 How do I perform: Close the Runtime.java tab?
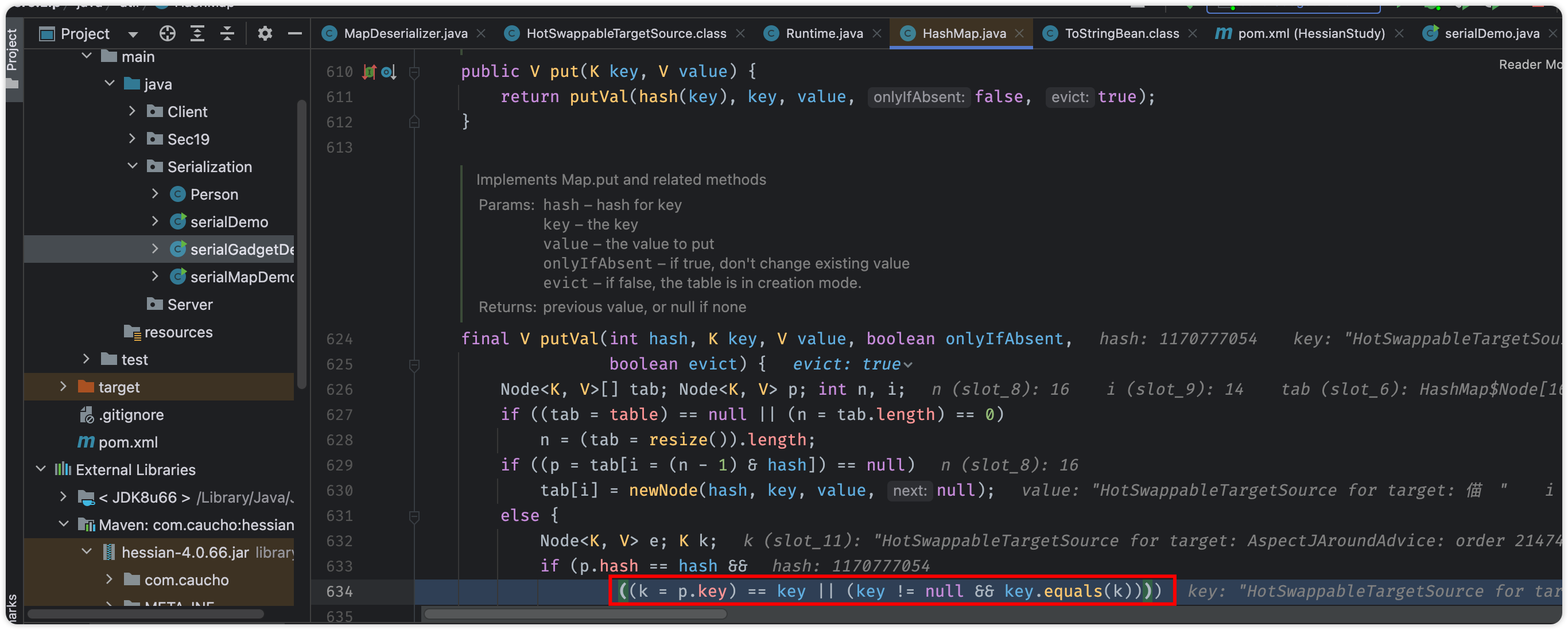click(877, 33)
